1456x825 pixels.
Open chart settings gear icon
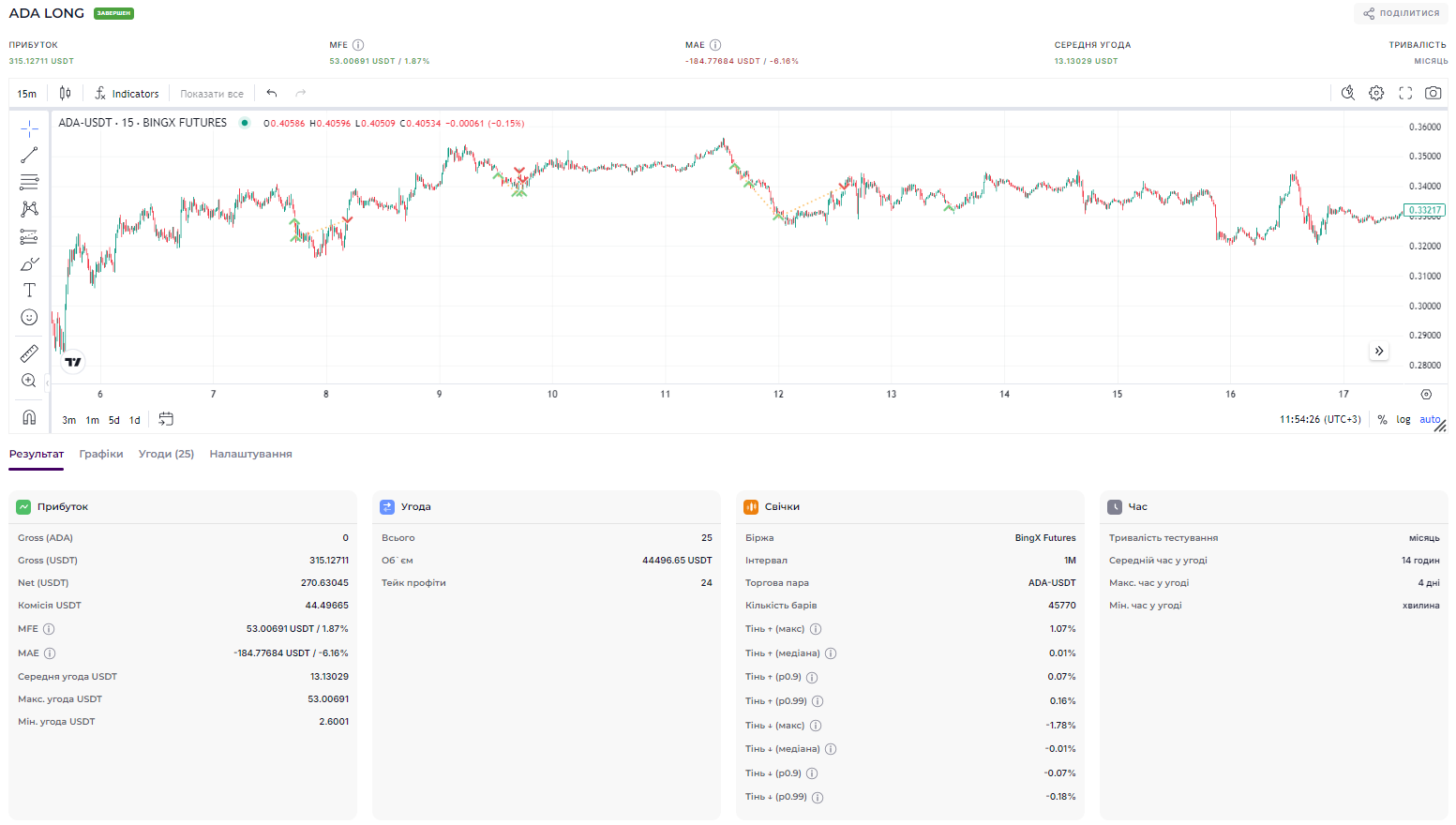pyautogui.click(x=1376, y=93)
